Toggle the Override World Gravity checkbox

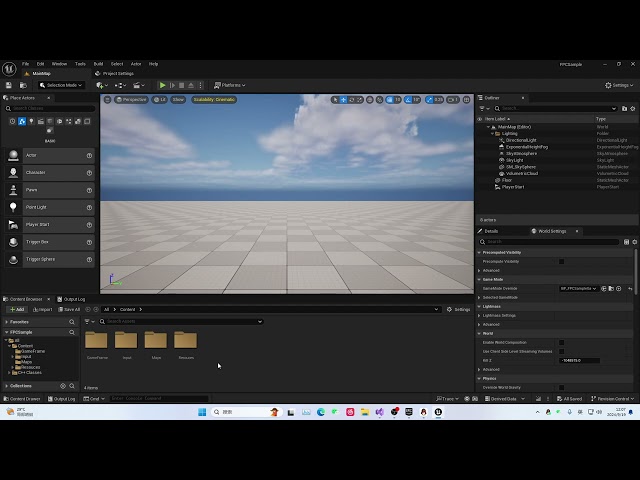click(x=562, y=387)
